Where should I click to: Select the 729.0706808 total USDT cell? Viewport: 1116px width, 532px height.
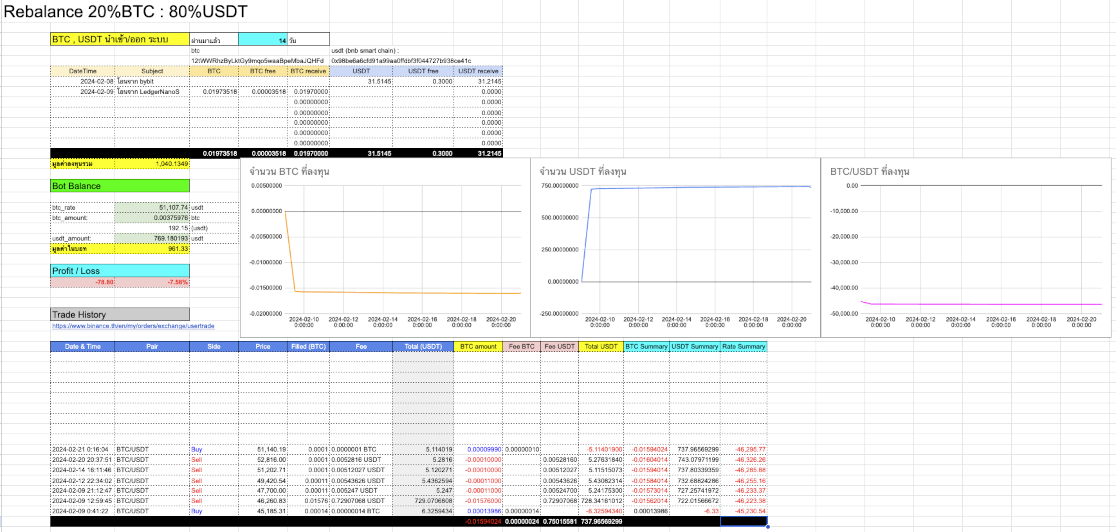click(423, 501)
